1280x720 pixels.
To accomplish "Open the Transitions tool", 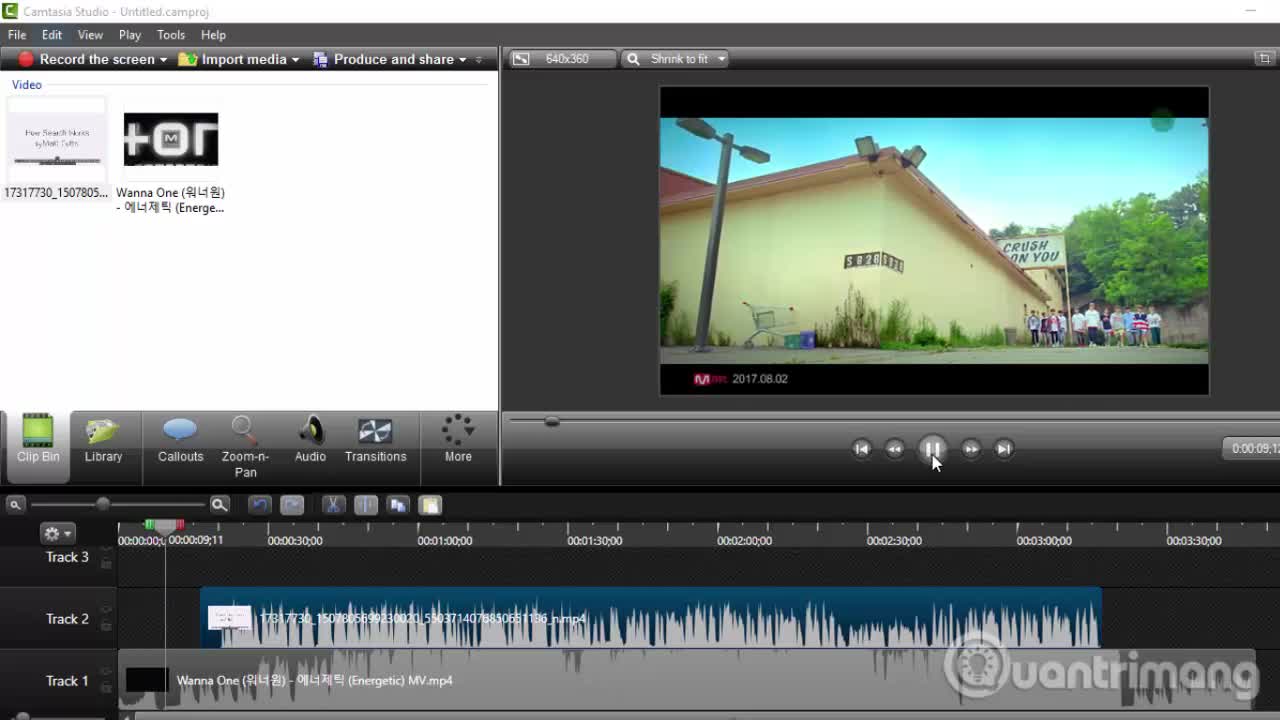I will click(x=375, y=440).
